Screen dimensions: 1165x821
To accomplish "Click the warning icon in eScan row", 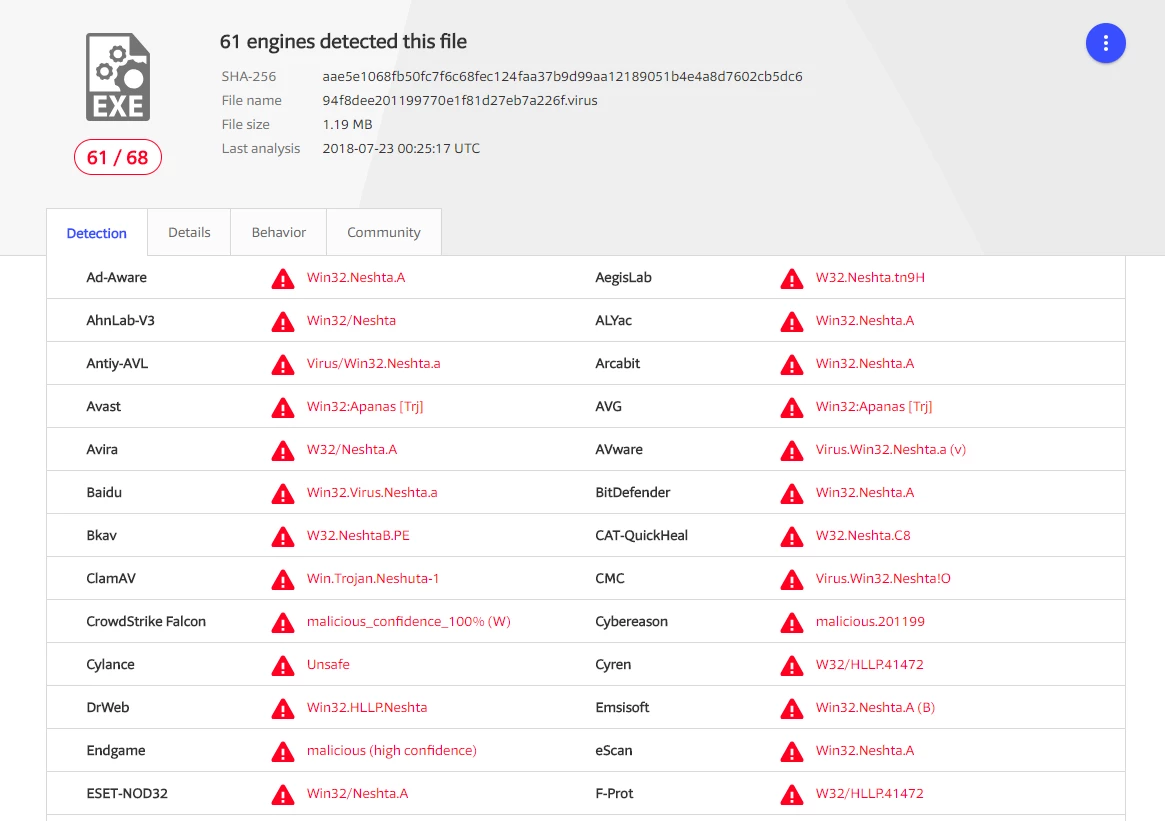I will (791, 752).
